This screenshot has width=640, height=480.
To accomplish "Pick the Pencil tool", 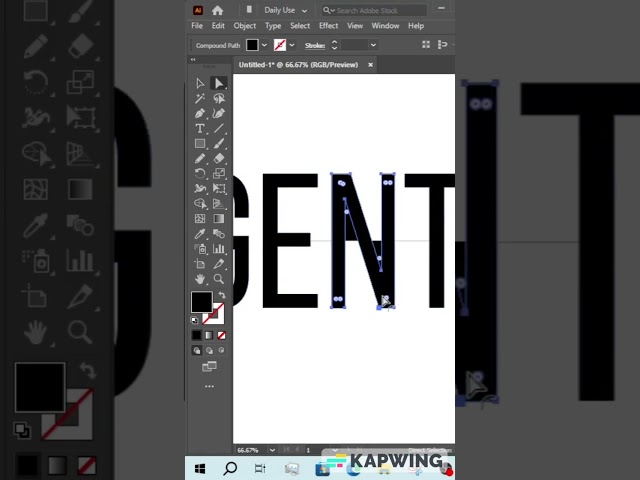I will click(x=200, y=158).
